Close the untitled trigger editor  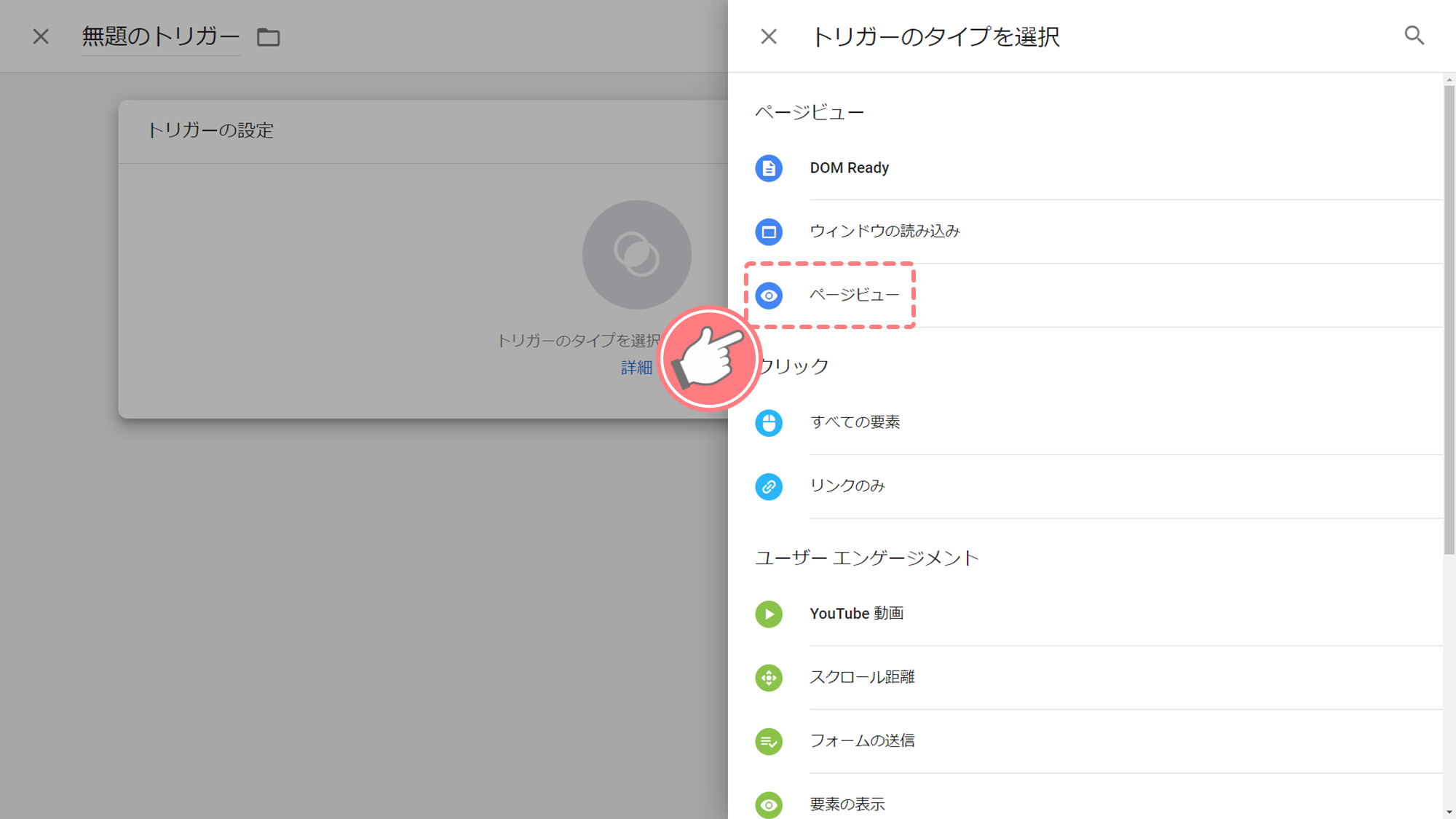(41, 36)
